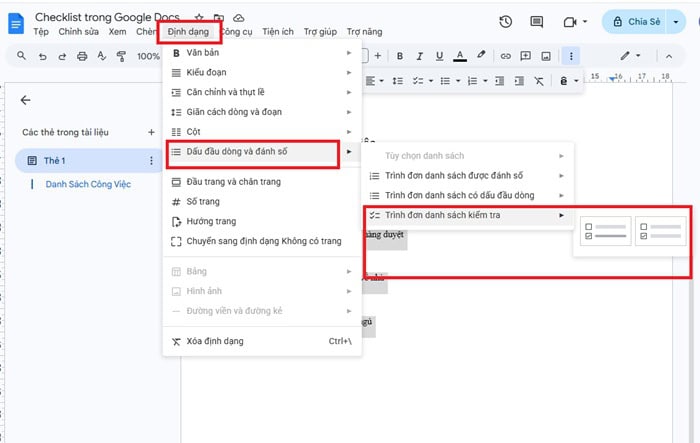The height and width of the screenshot is (443, 700).
Task: Open version history clock icon
Action: pyautogui.click(x=506, y=22)
